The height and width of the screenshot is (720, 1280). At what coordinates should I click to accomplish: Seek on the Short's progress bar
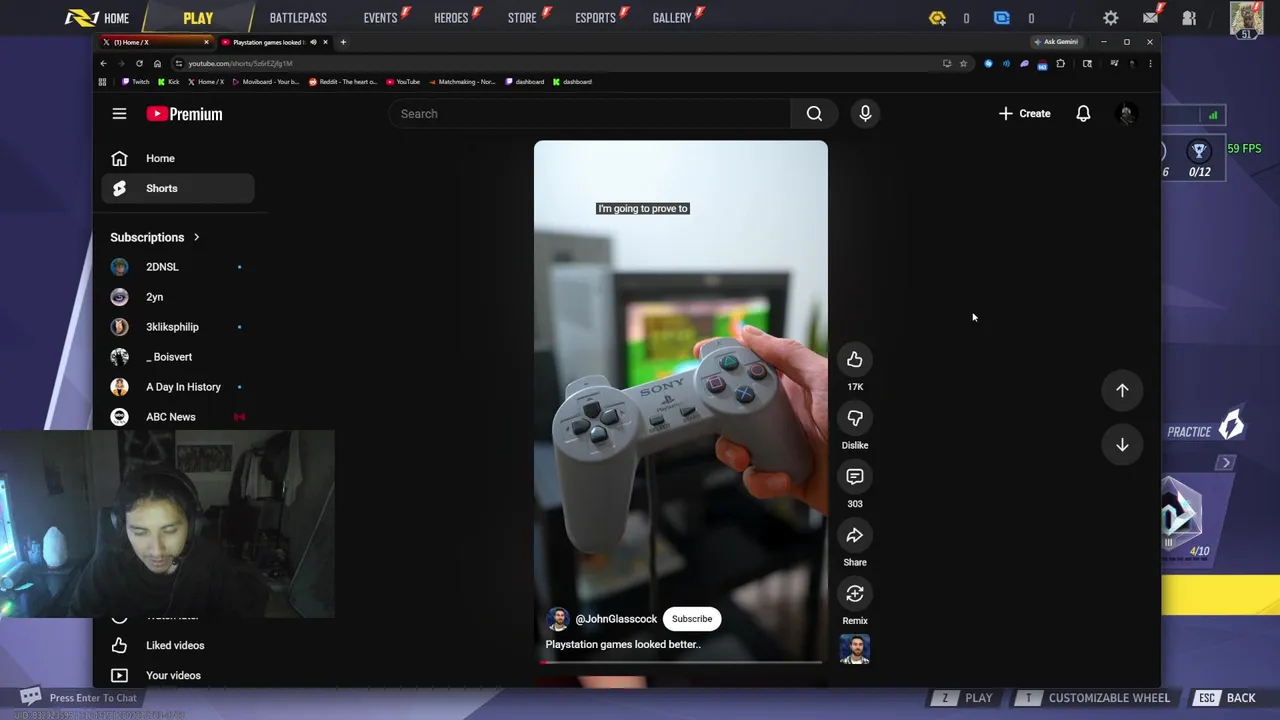point(680,662)
